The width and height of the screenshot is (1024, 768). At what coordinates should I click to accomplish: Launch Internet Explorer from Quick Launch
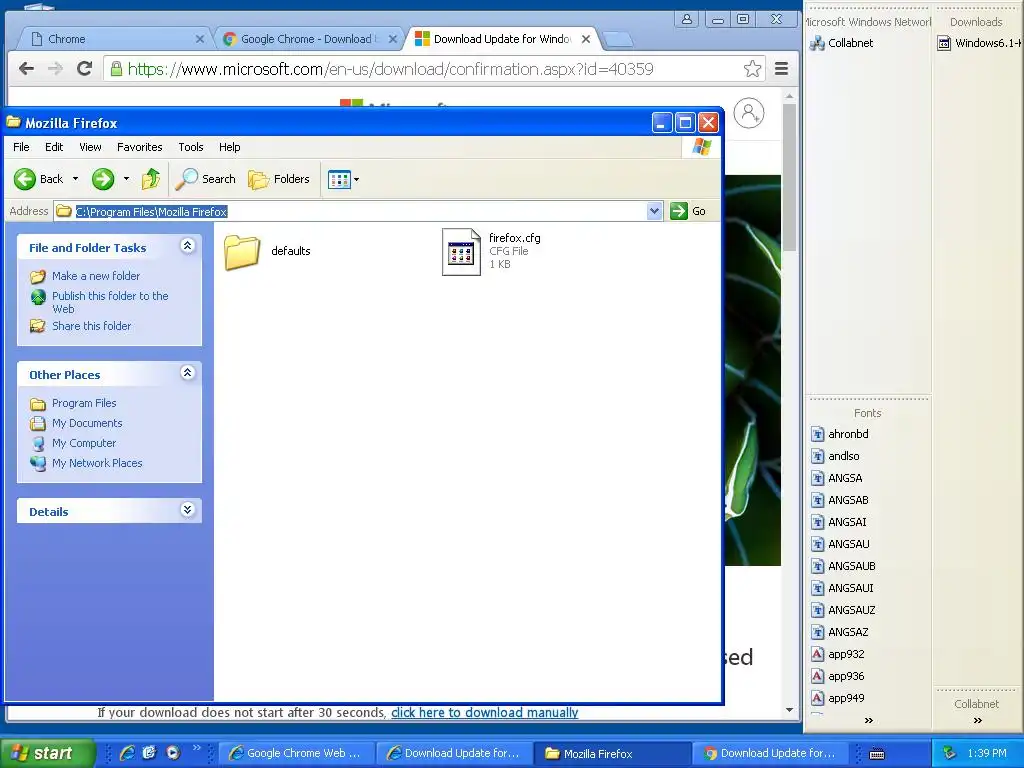coord(127,753)
